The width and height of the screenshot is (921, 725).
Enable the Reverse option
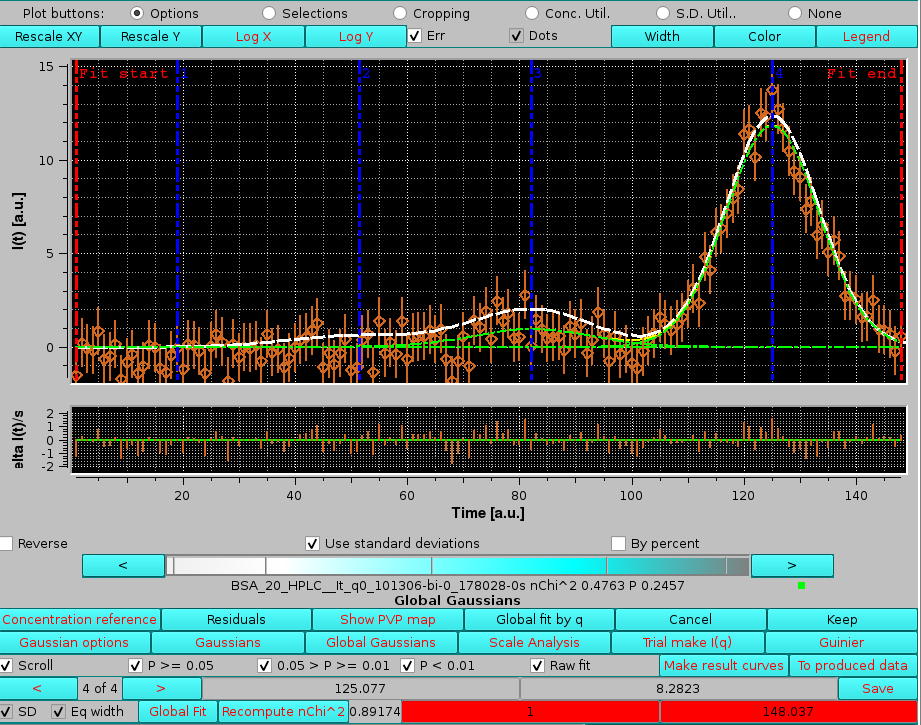pos(6,543)
